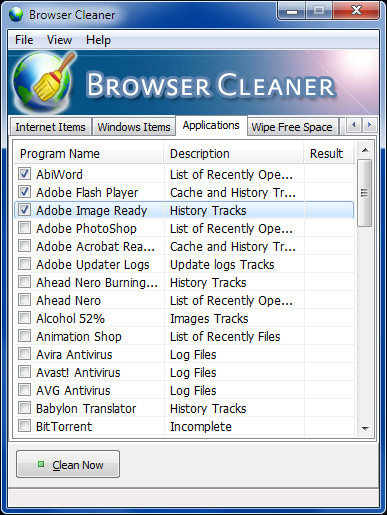Select the Adobe Flash Player row name

(87, 192)
